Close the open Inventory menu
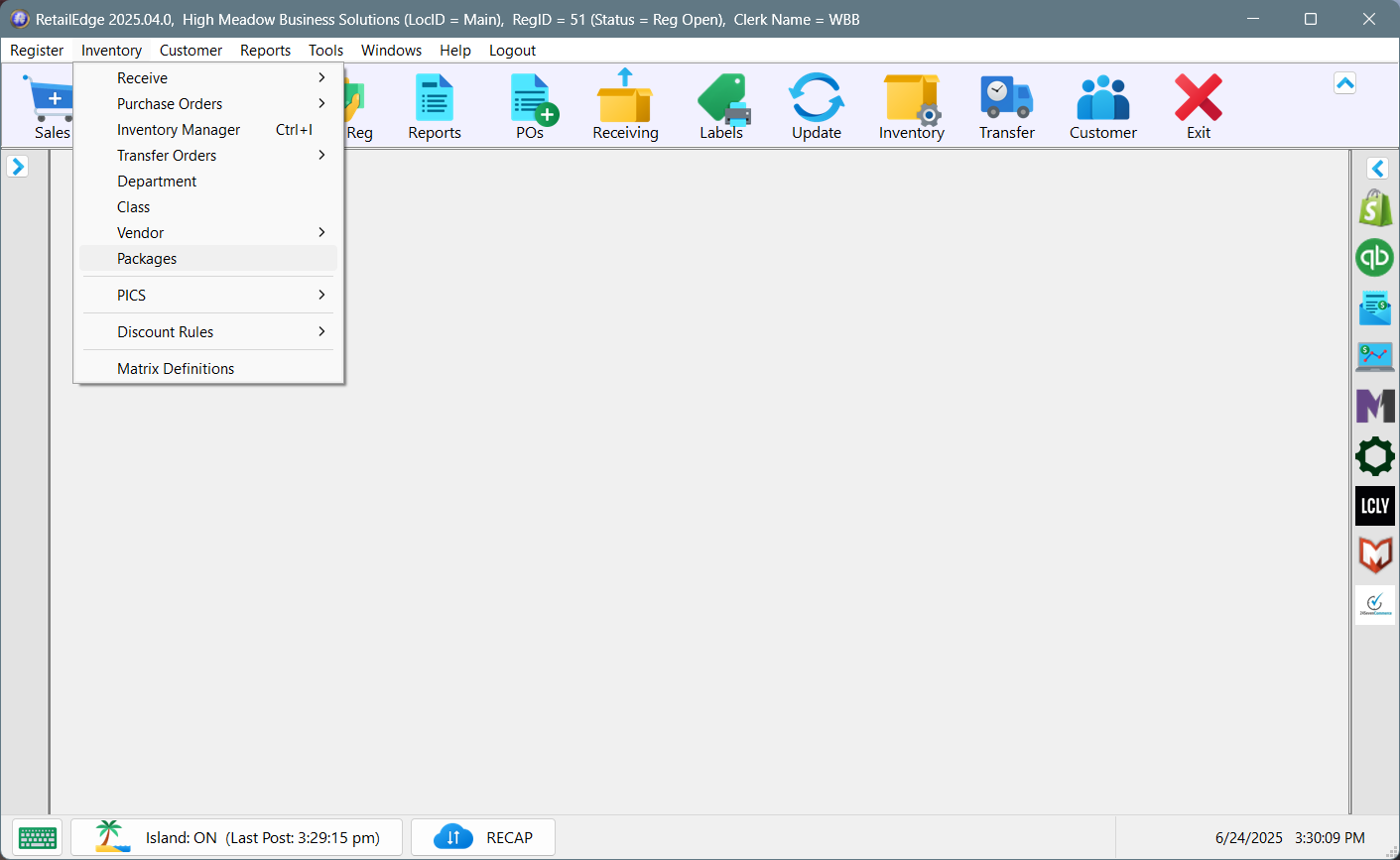The height and width of the screenshot is (860, 1400). click(x=111, y=50)
